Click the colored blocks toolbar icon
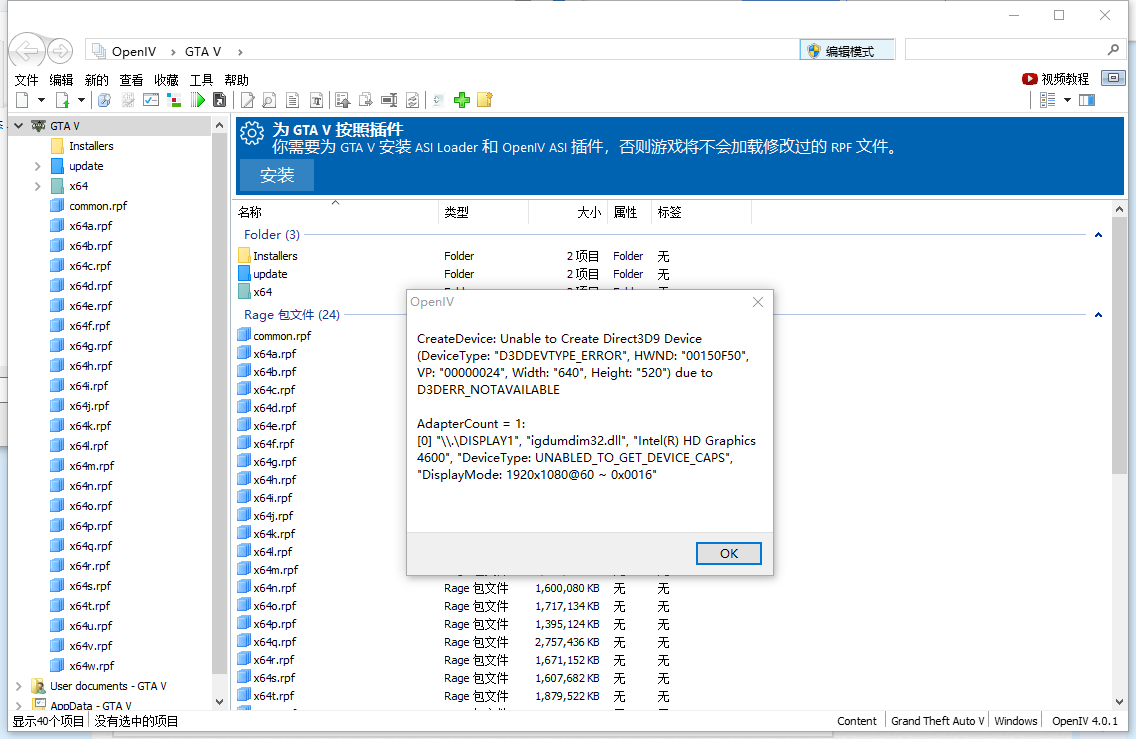 [x=174, y=100]
